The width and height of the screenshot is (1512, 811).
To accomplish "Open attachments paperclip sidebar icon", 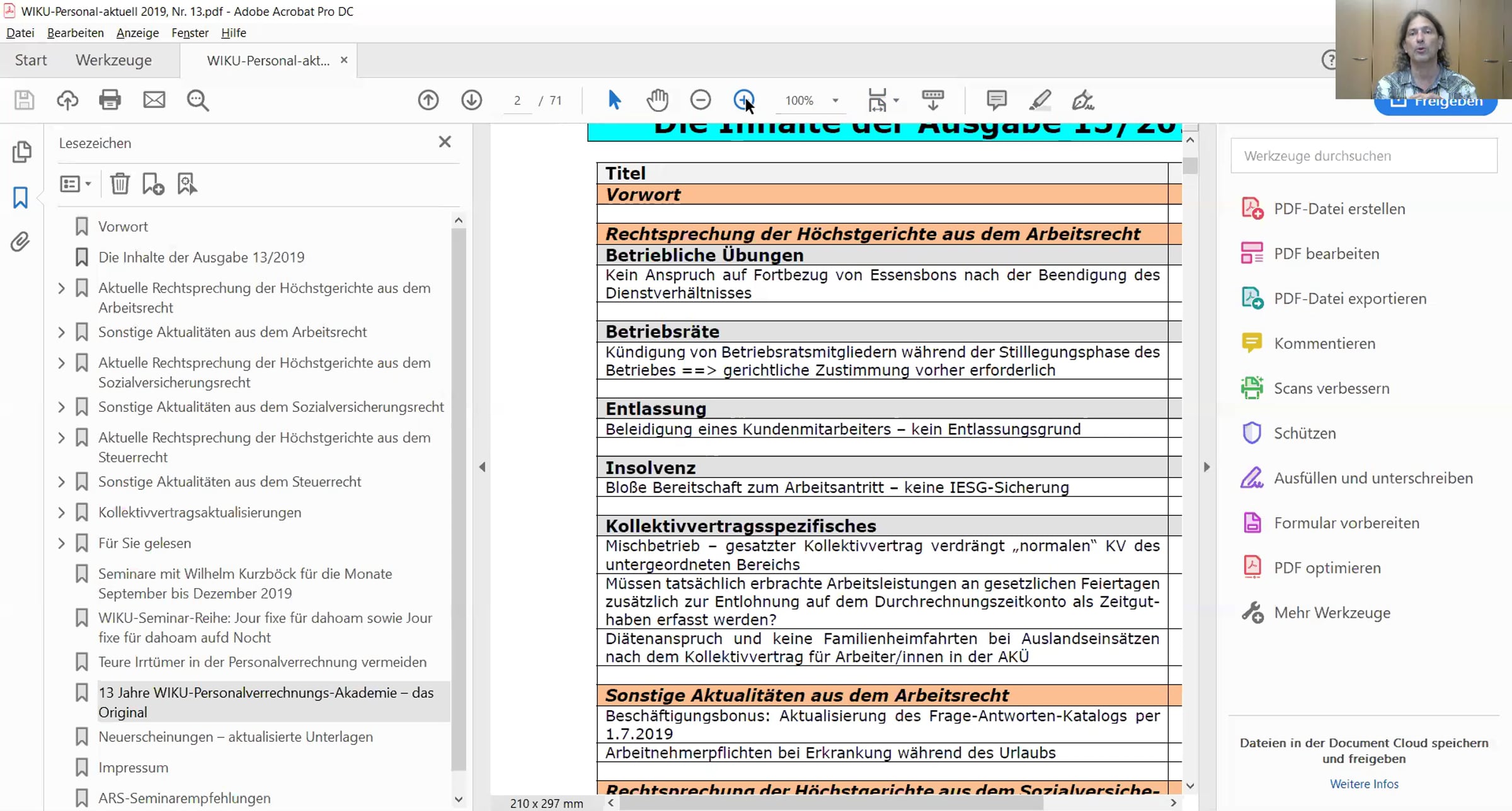I will 20,242.
